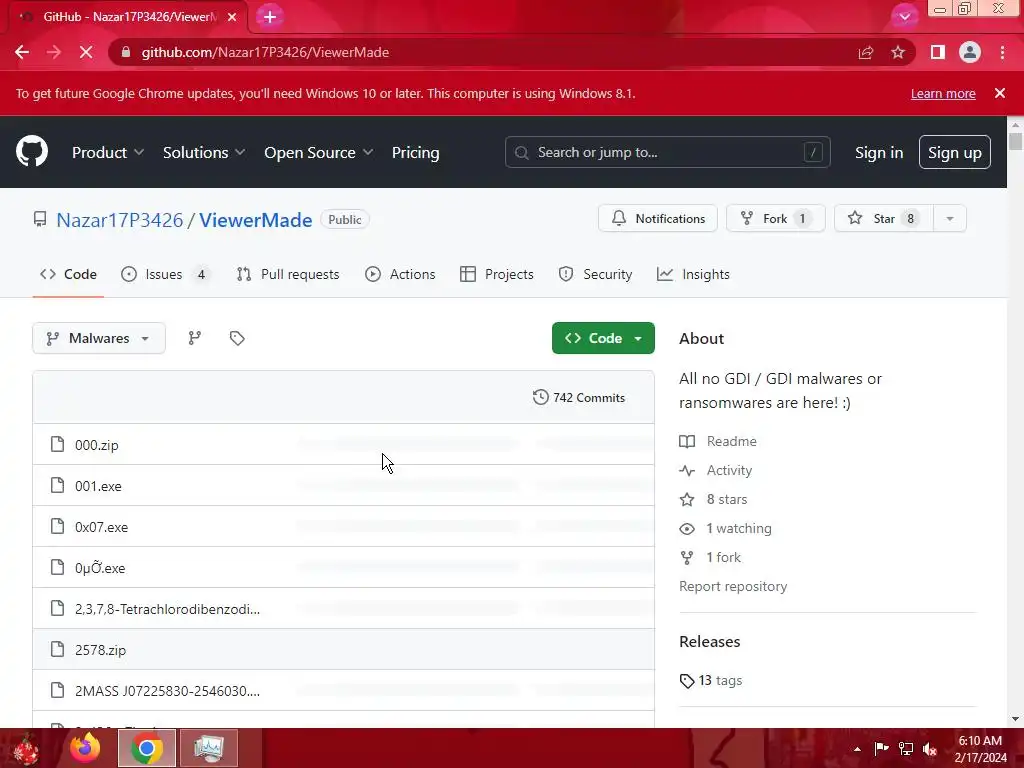Click the share page icon in address bar
The height and width of the screenshot is (768, 1024).
coord(866,52)
